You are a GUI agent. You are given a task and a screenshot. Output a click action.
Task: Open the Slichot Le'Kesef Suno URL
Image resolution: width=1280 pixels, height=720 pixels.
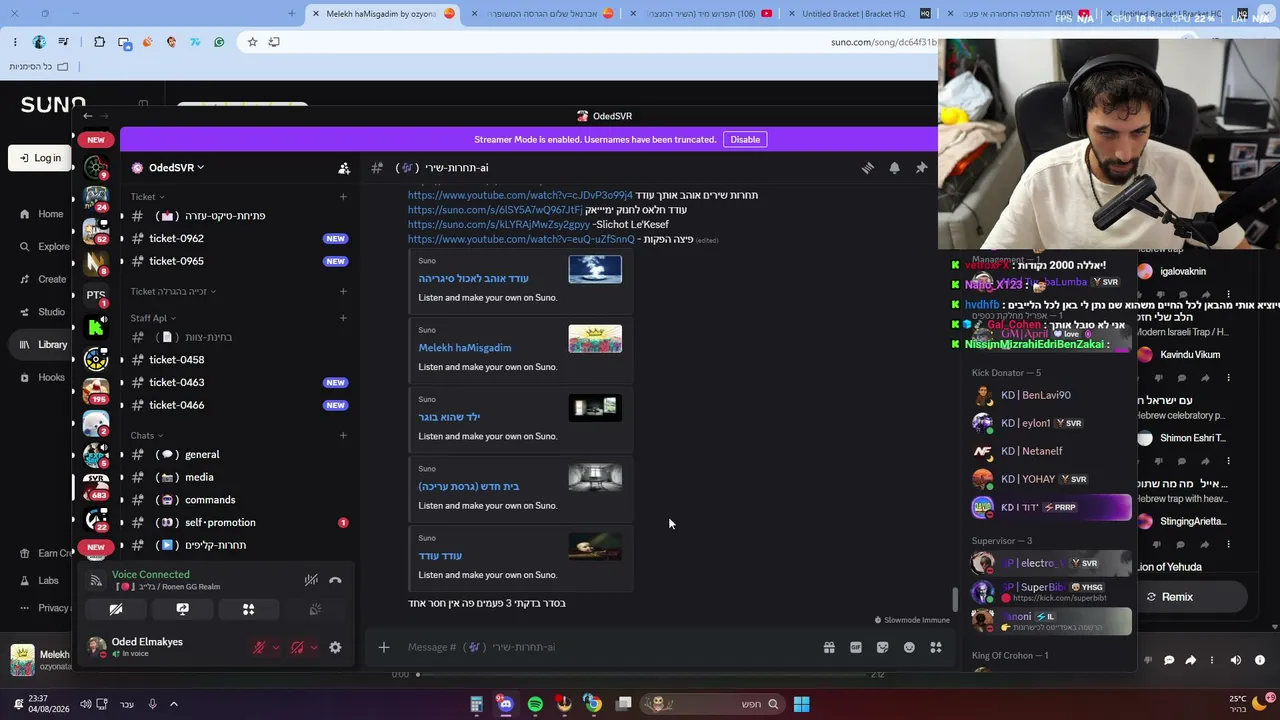click(499, 225)
